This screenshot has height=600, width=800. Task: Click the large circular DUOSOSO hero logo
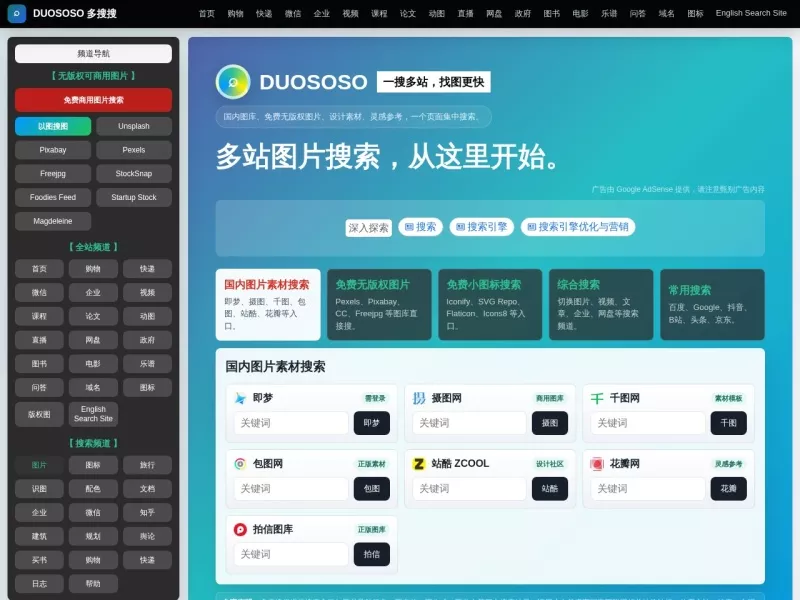pyautogui.click(x=233, y=82)
